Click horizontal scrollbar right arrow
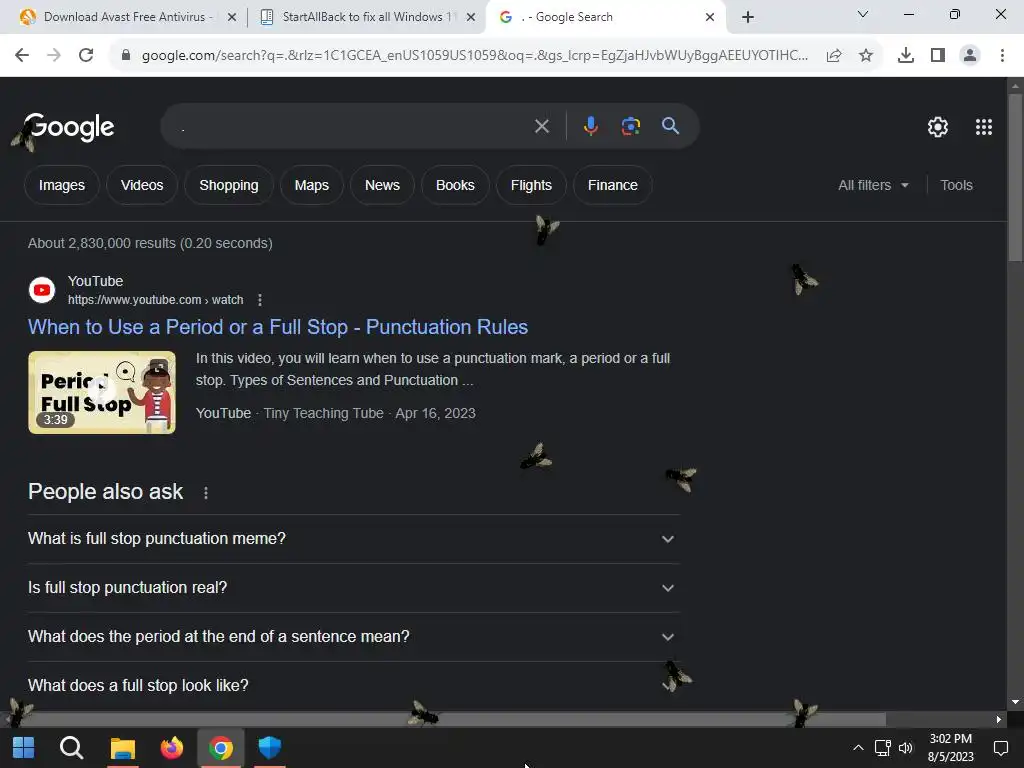 point(999,720)
